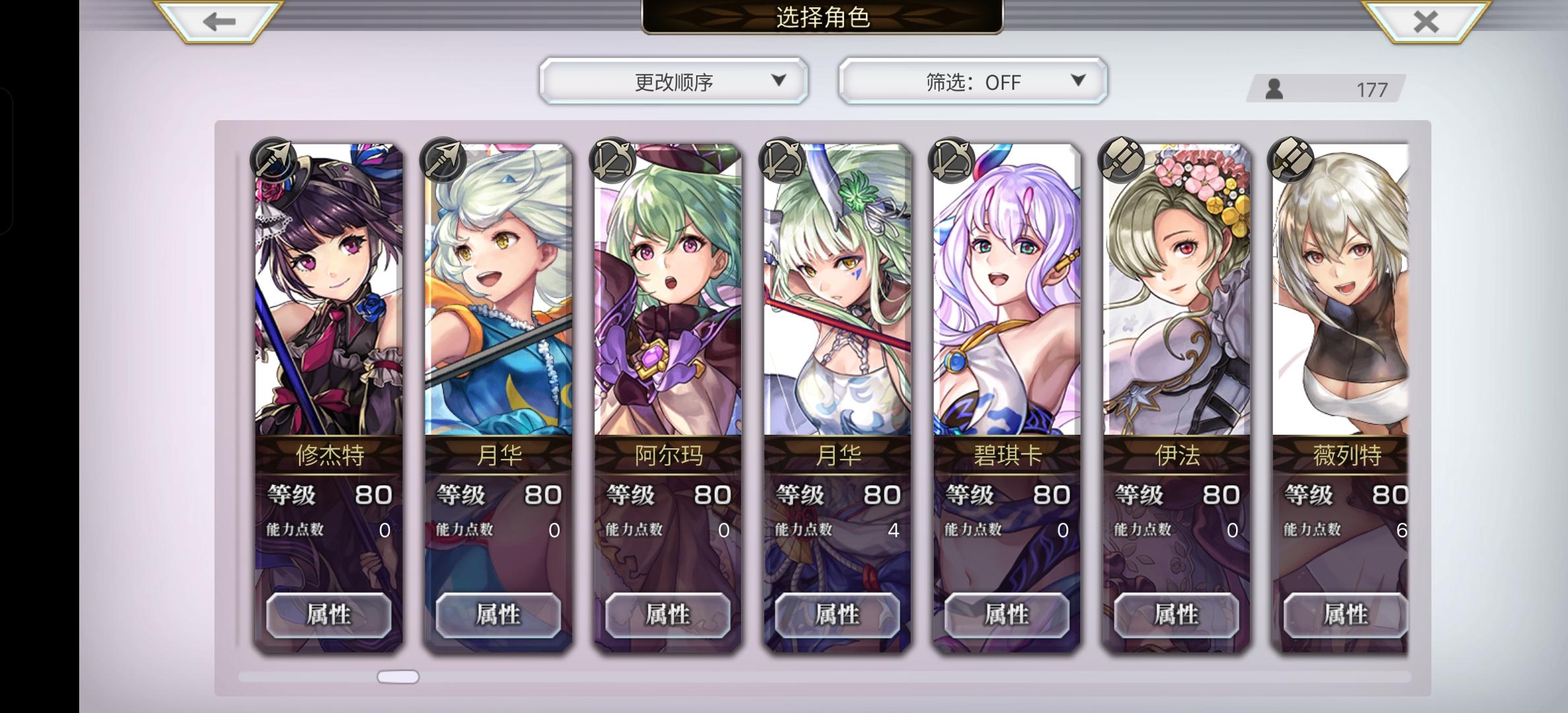The image size is (1568, 713).
Task: Select the 薇列特 character portrait
Action: point(1340,290)
